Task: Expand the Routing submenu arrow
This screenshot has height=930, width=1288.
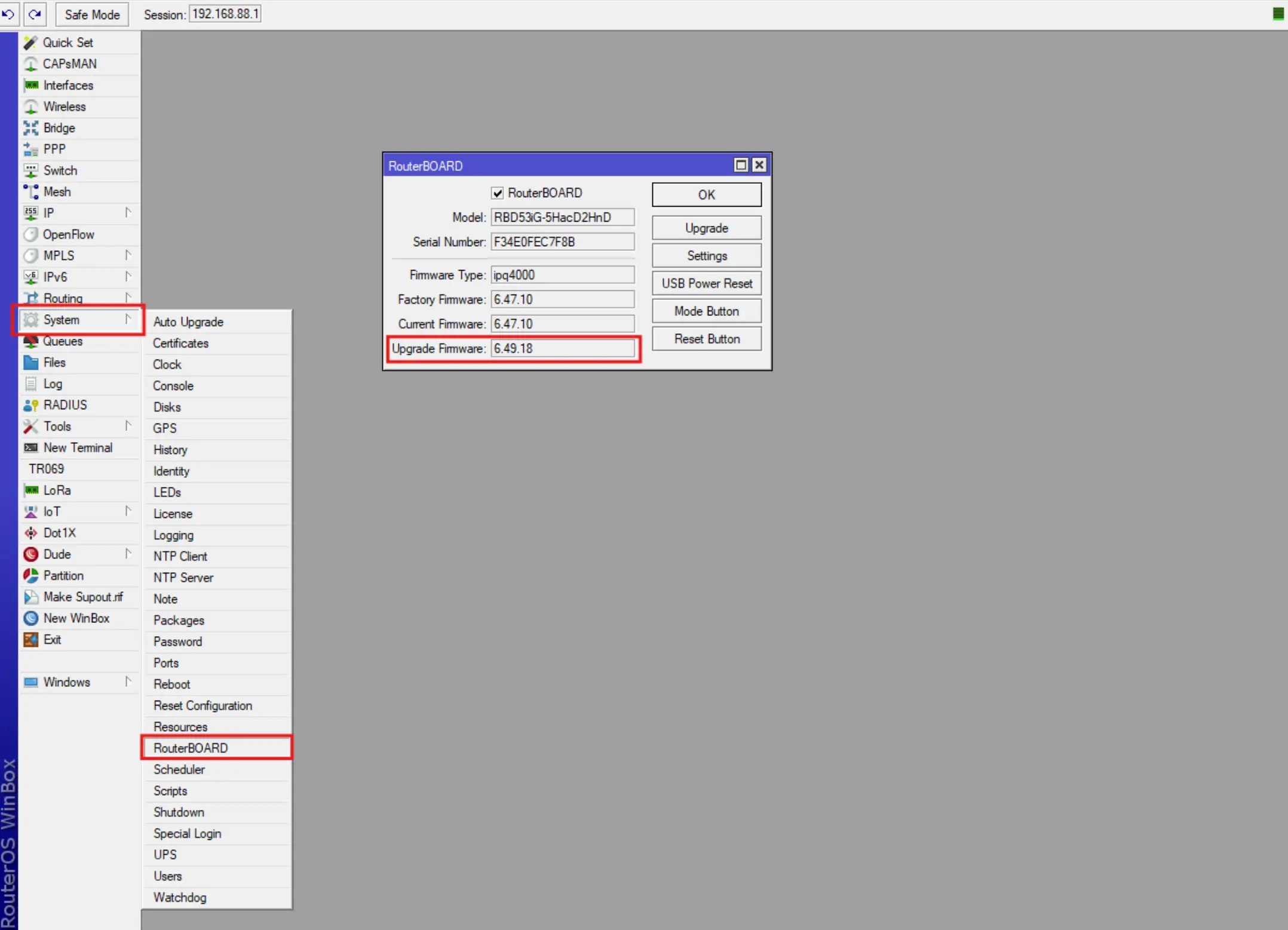Action: (x=128, y=297)
